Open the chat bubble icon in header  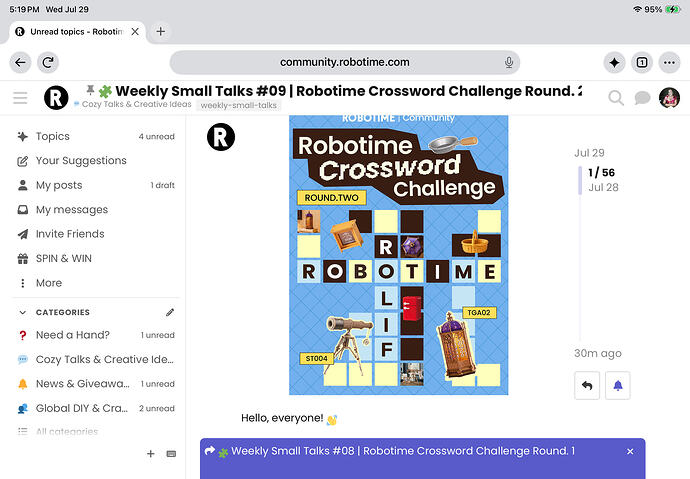[x=642, y=98]
